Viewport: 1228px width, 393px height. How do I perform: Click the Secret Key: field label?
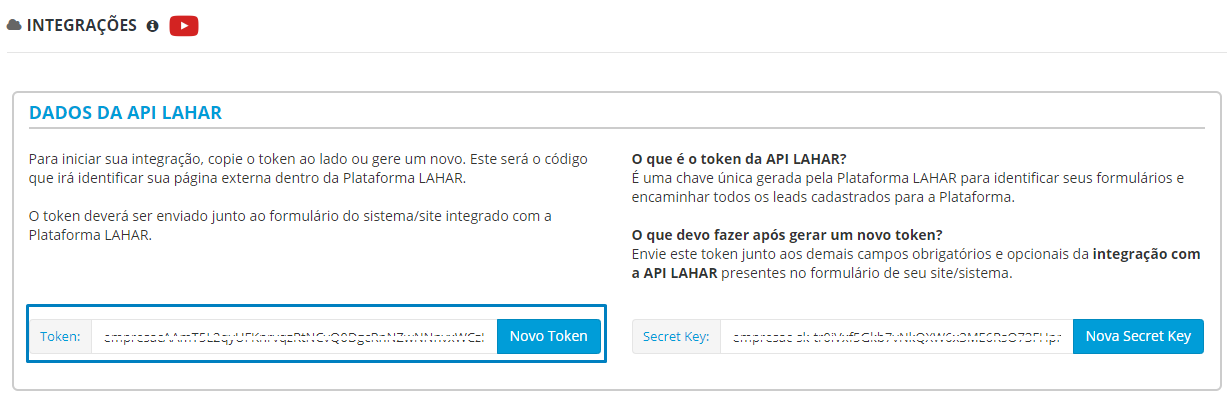click(x=676, y=336)
